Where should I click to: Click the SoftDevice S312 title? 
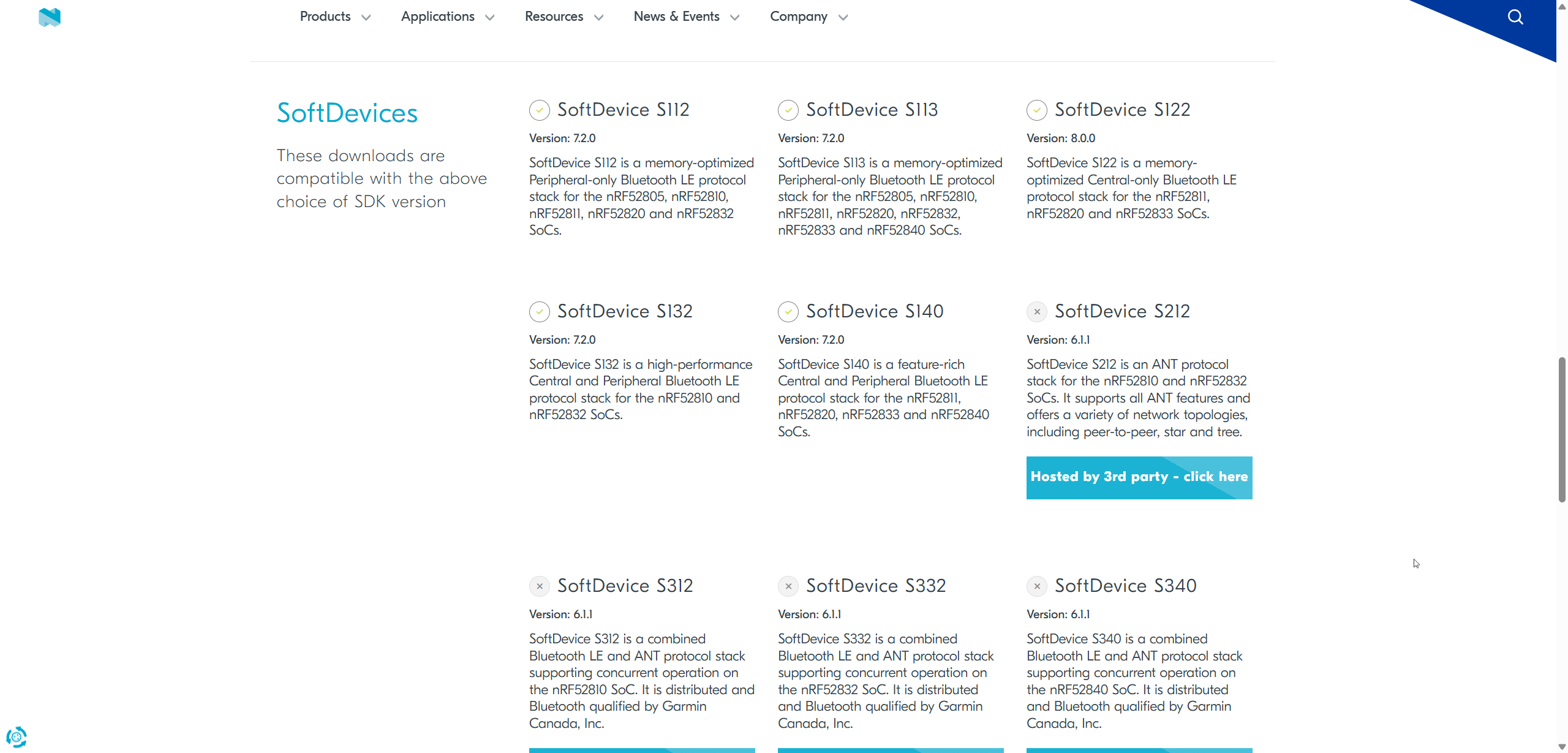[x=625, y=586]
